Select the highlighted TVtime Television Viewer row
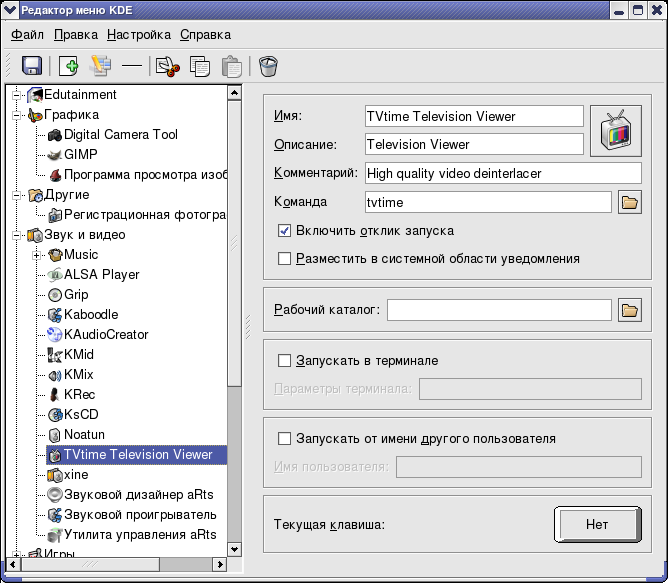The height and width of the screenshot is (583, 668). pos(136,455)
